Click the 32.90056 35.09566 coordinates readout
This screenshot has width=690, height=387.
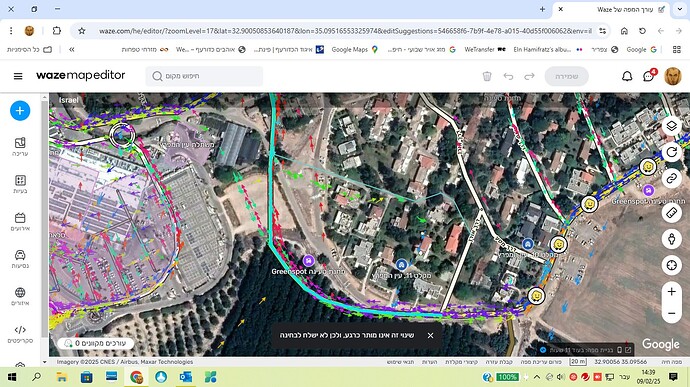pyautogui.click(x=620, y=361)
